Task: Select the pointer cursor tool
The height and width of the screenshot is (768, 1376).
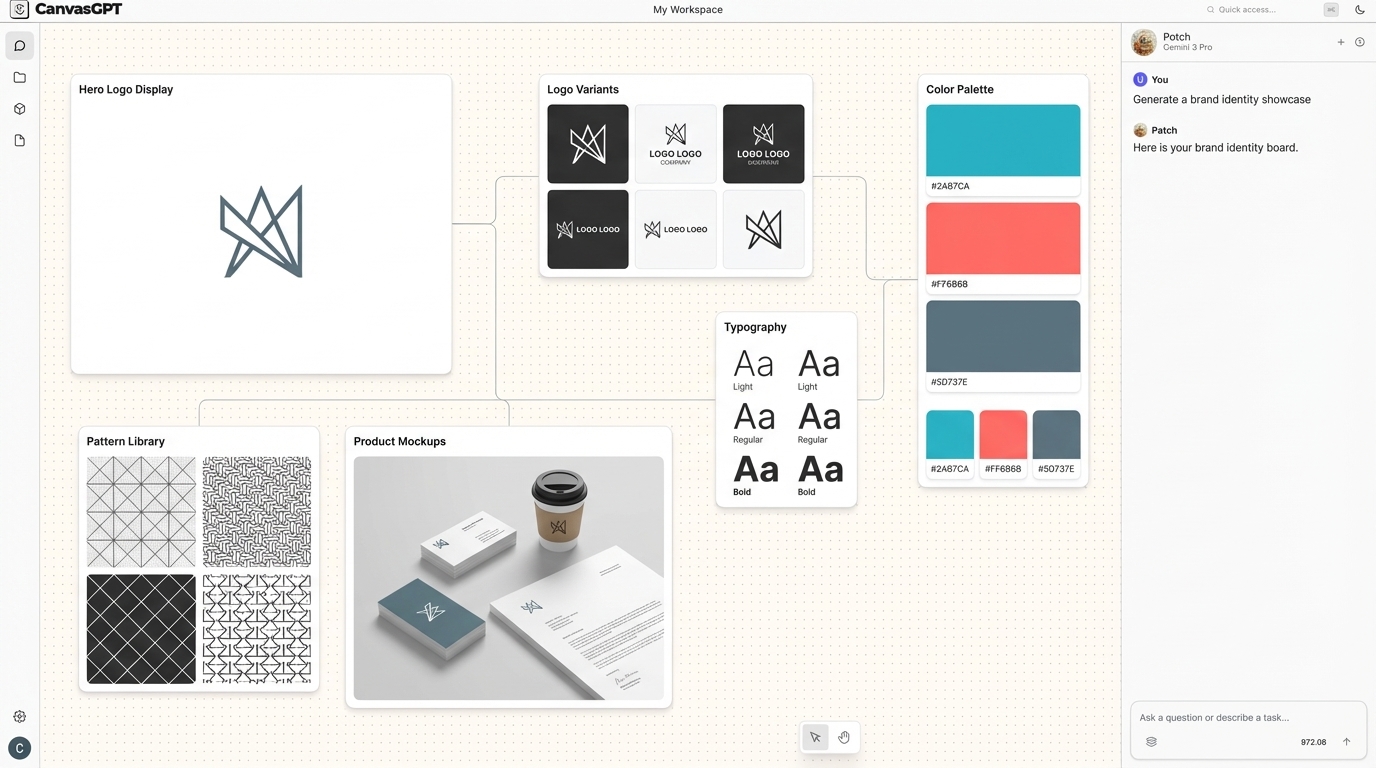Action: pos(815,738)
